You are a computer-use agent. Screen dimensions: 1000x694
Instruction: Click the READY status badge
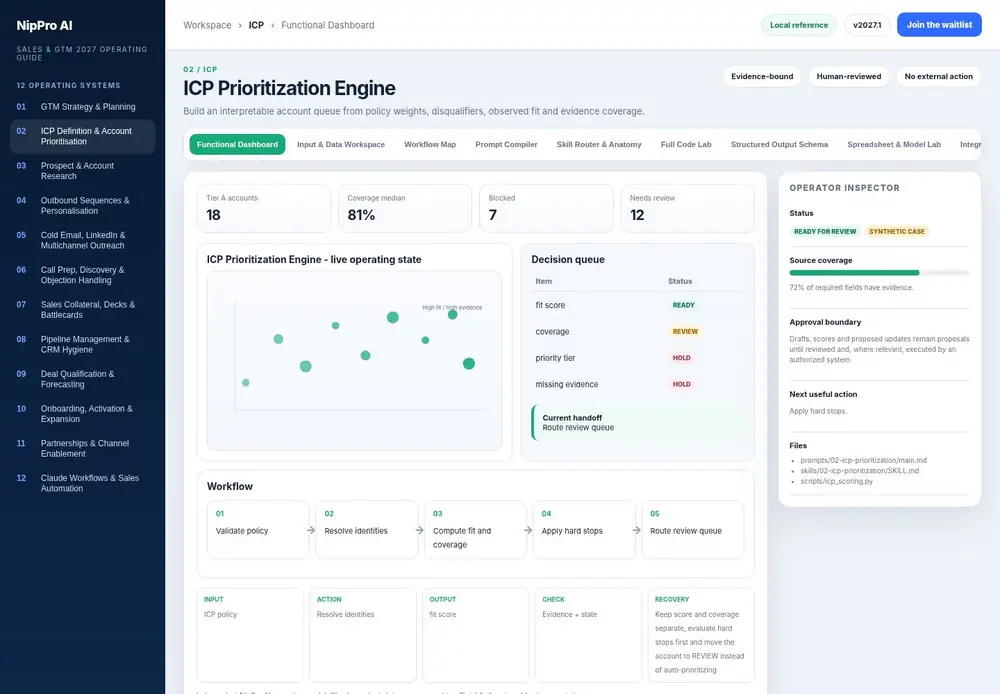683,305
